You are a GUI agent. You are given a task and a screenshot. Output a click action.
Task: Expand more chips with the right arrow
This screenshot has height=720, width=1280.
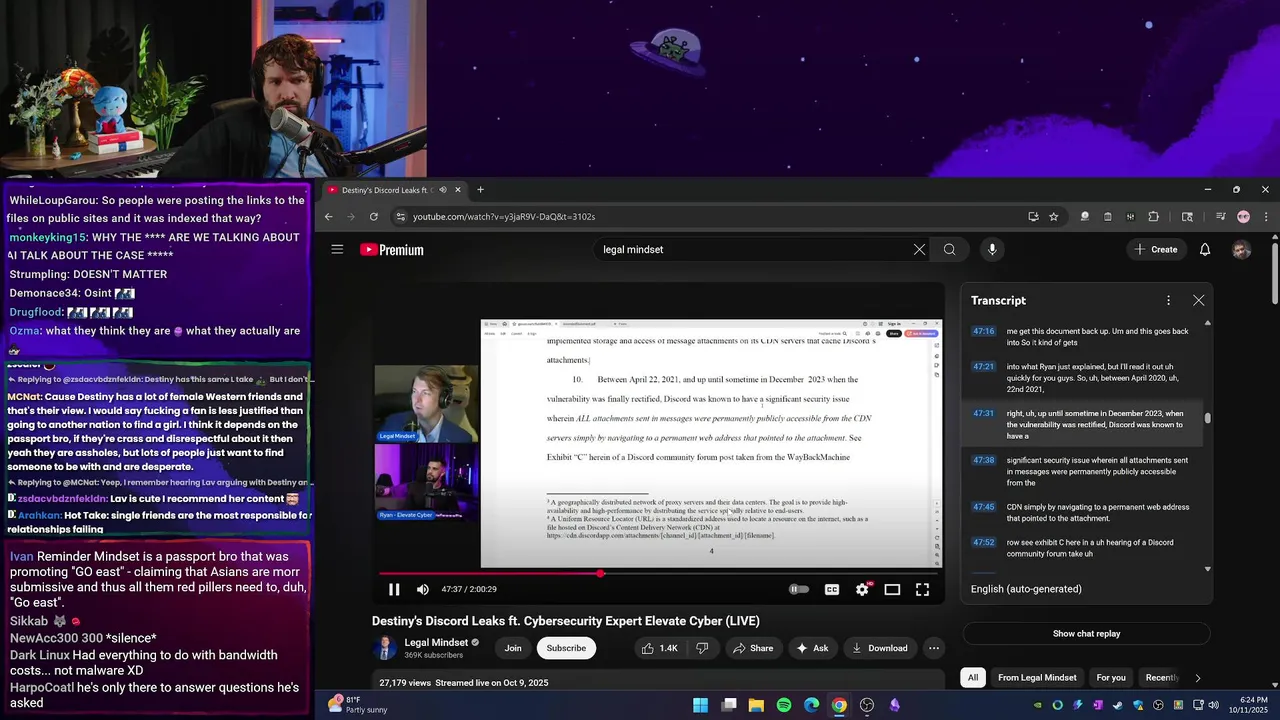point(1197,678)
